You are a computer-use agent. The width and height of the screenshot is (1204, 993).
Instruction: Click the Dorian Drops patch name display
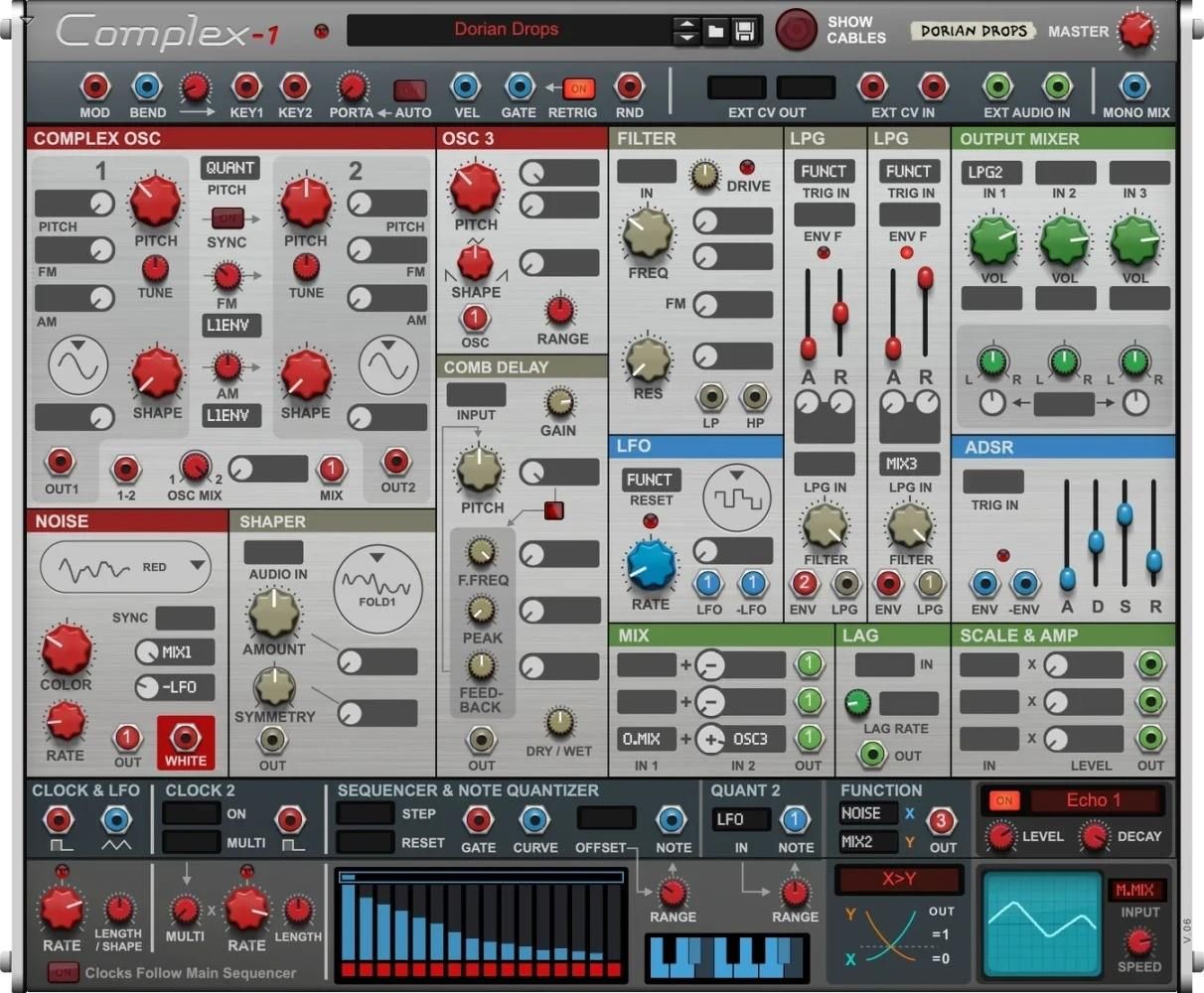[507, 30]
